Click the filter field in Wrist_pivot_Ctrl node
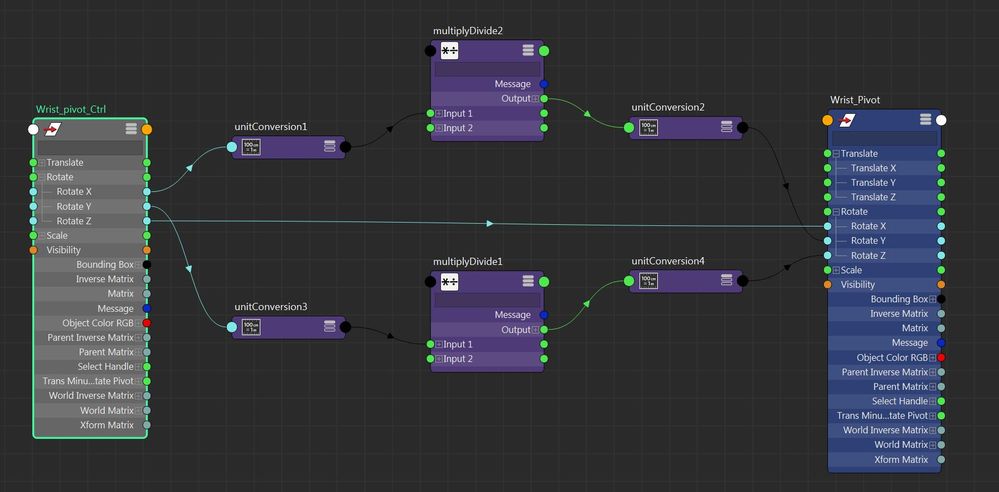Screen dimensions: 999x492 90,148
